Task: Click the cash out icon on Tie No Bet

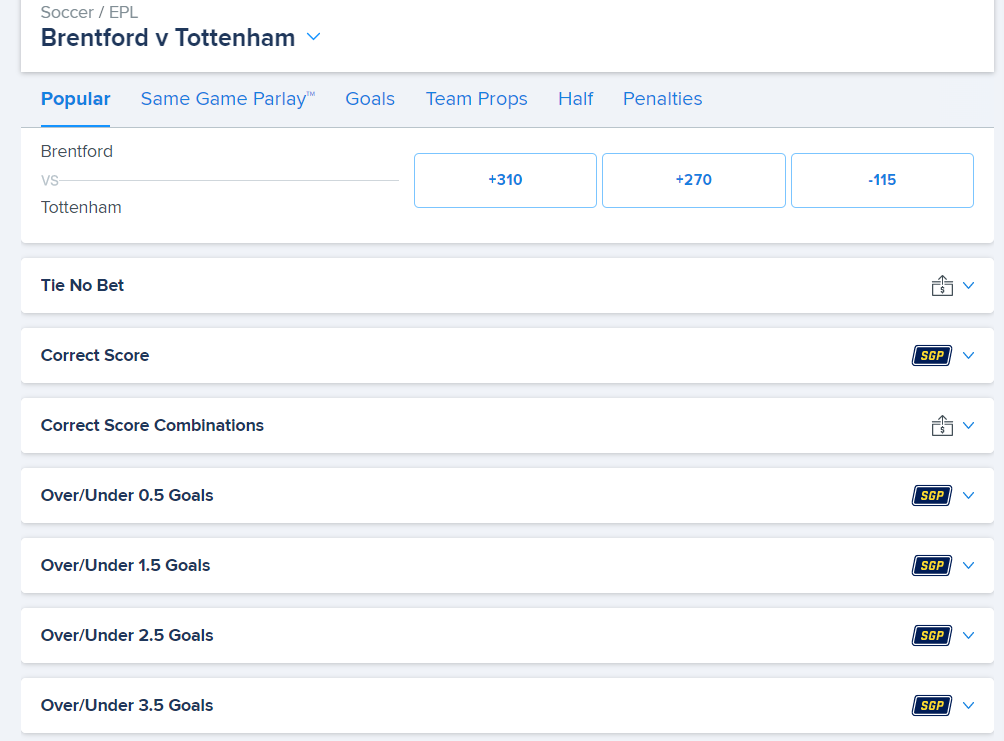Action: [x=942, y=286]
